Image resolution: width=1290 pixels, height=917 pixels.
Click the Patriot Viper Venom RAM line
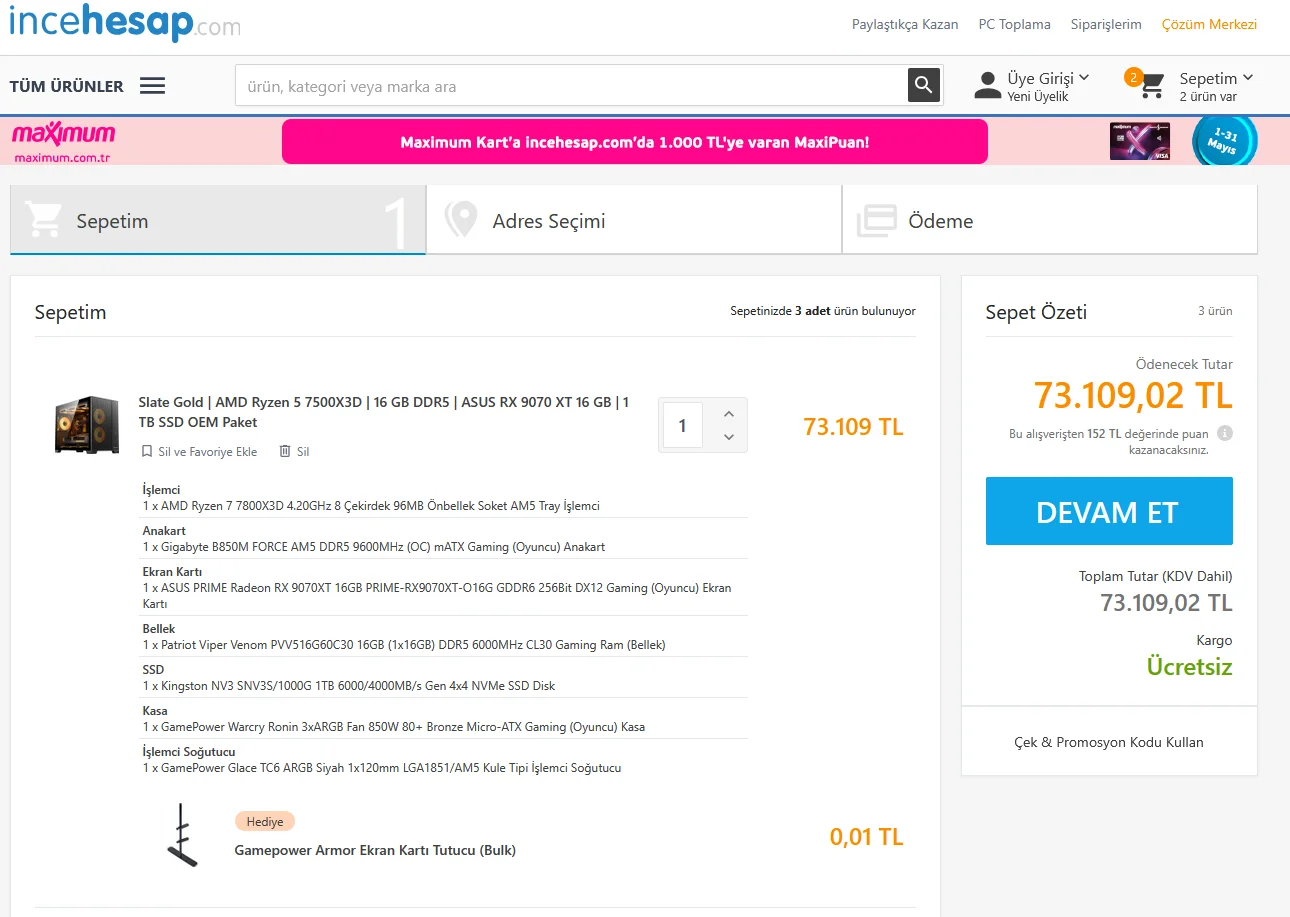[404, 645]
